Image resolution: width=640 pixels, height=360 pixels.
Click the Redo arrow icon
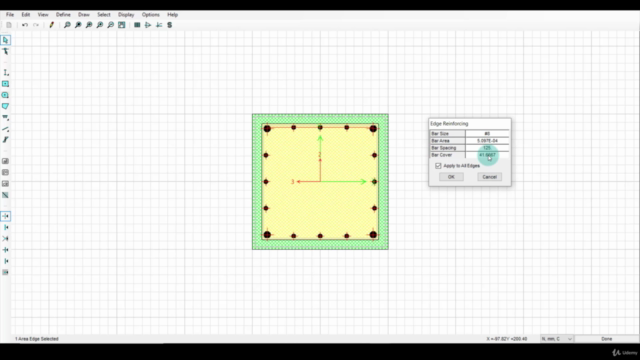click(x=36, y=25)
